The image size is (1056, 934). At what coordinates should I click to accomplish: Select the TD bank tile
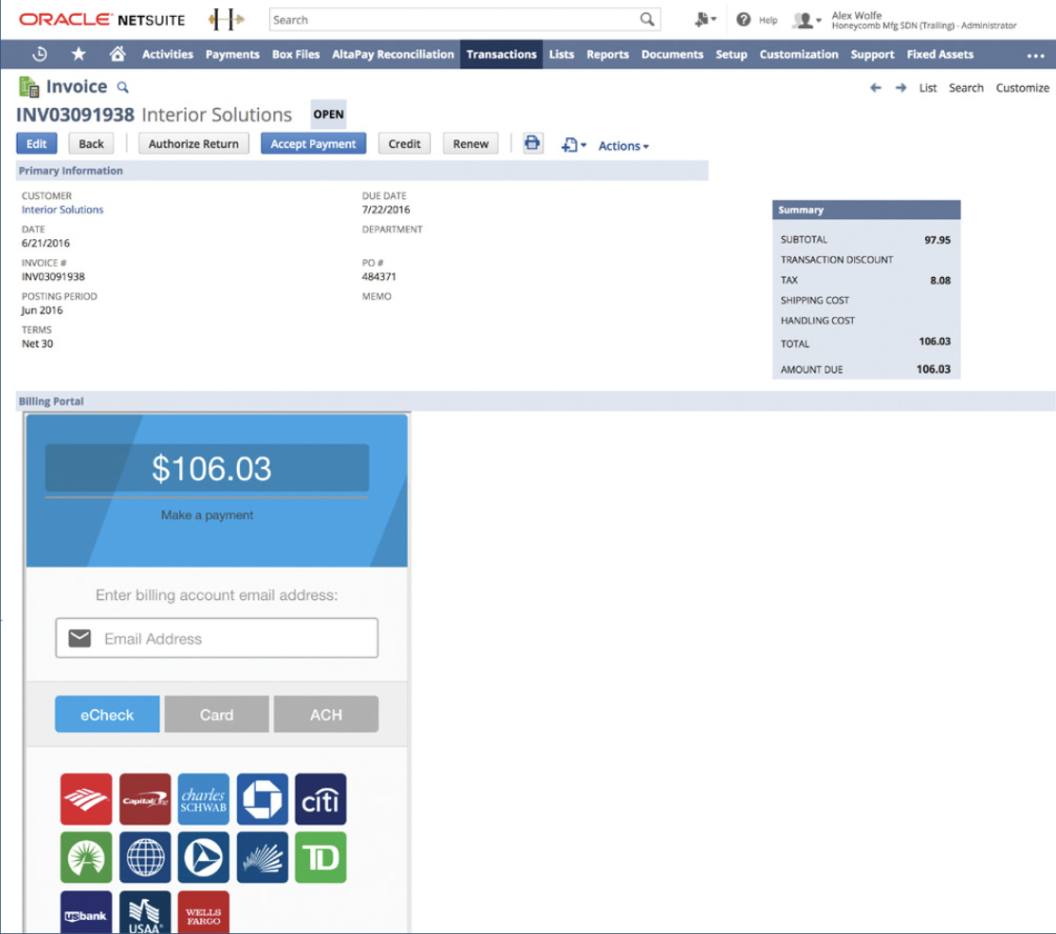point(321,857)
